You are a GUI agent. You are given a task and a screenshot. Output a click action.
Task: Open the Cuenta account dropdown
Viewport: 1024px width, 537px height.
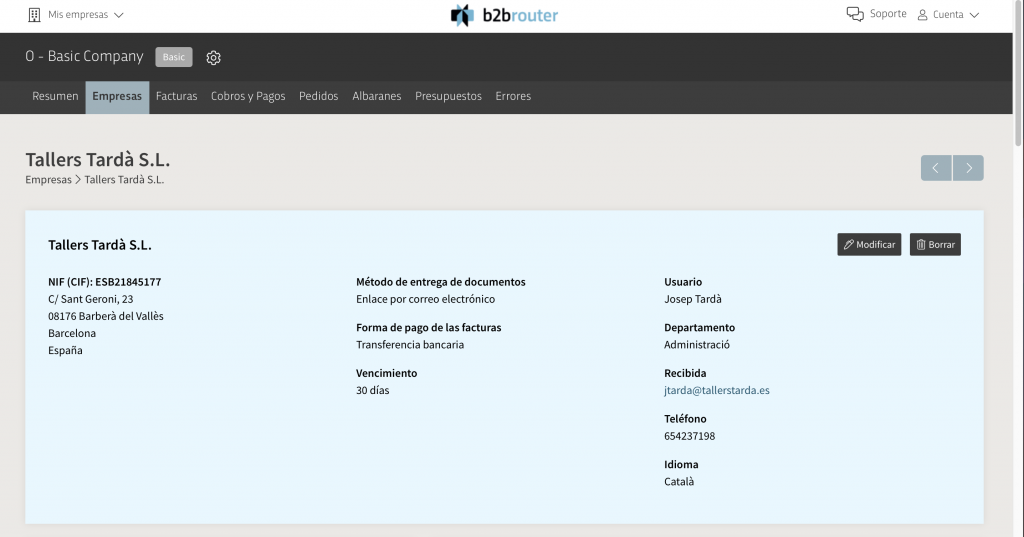point(948,15)
